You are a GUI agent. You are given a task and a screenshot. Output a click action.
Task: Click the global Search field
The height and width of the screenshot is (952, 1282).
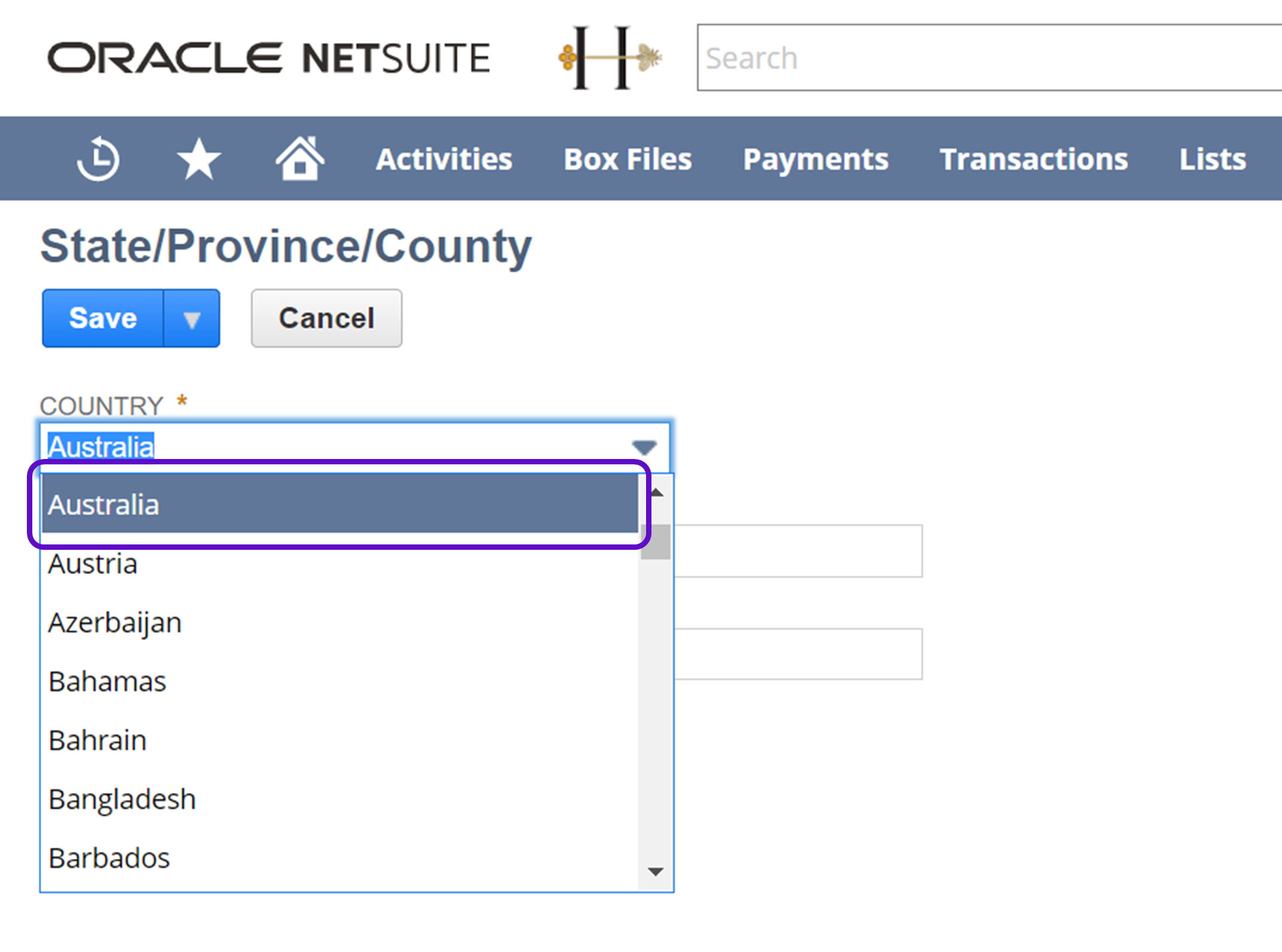click(x=986, y=58)
